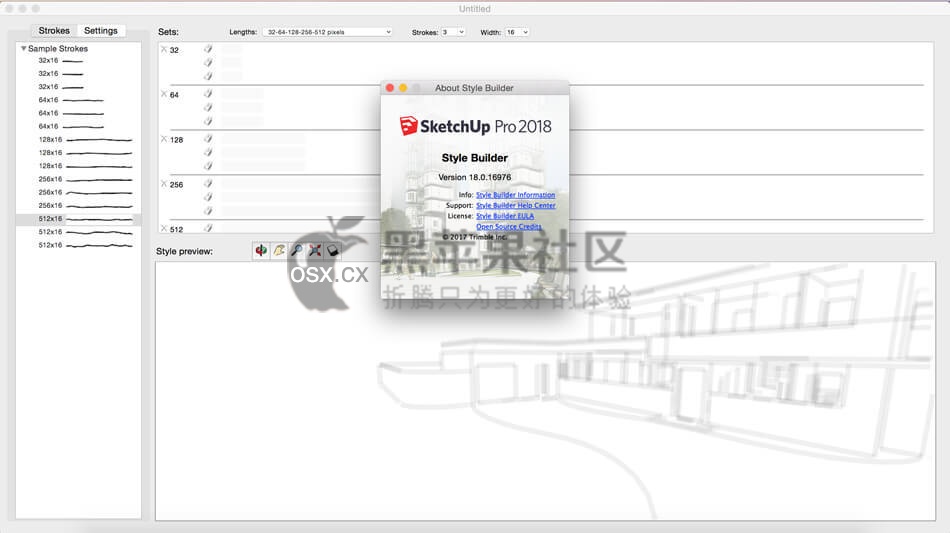Click the second stroke icon in set 256
The image size is (950, 533).
[208, 197]
